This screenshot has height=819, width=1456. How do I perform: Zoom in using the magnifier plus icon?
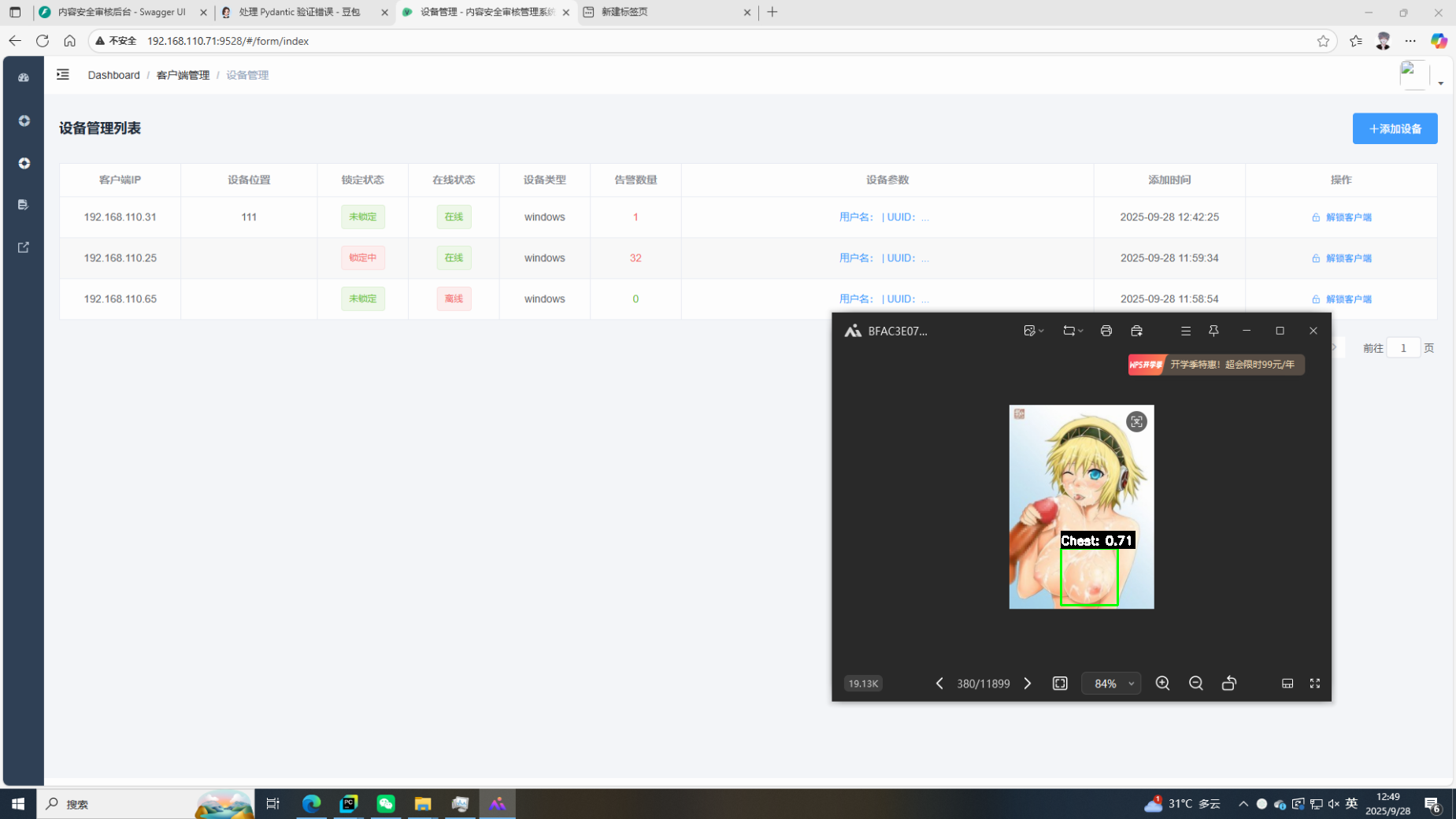(1162, 684)
